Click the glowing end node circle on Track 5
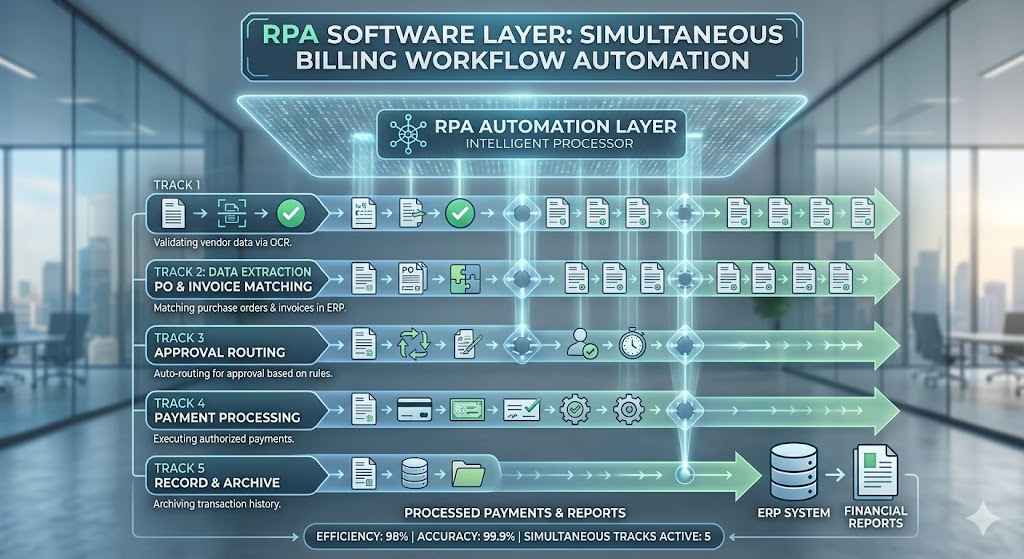1024x559 pixels. (x=684, y=474)
